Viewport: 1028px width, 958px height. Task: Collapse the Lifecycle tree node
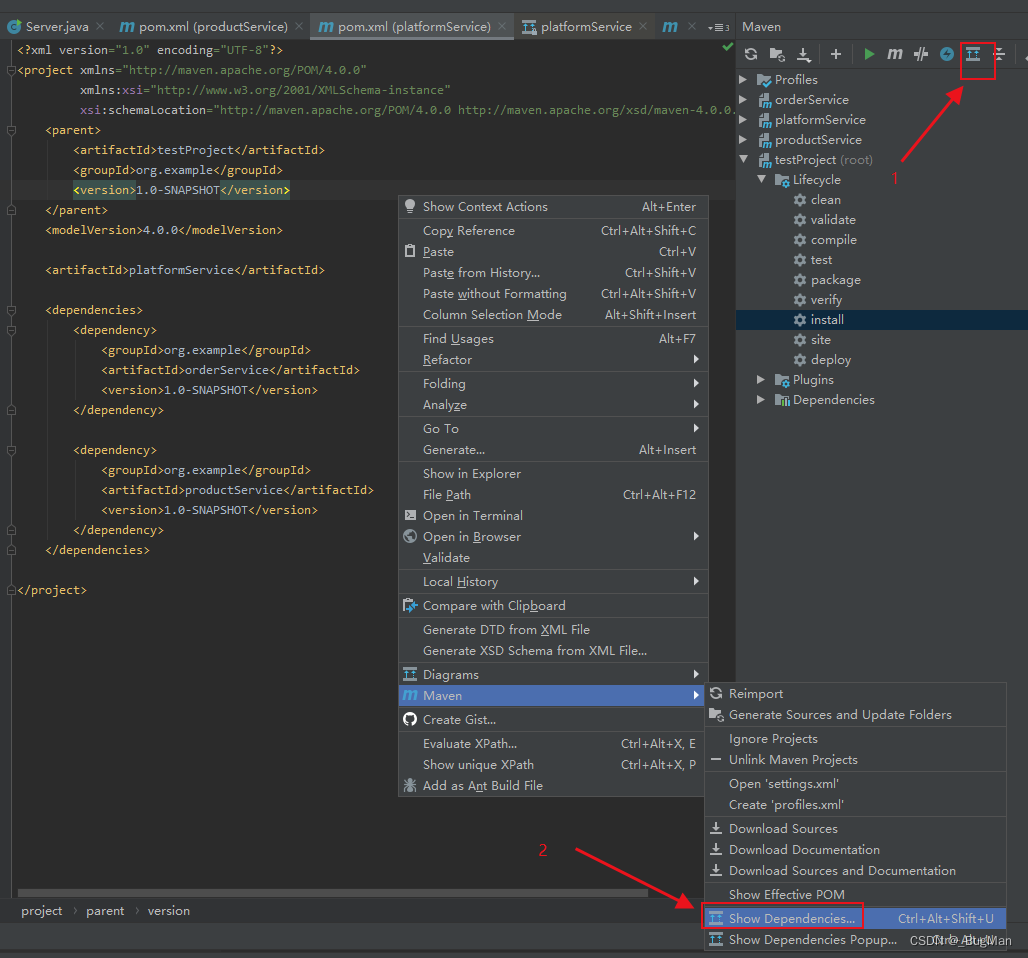point(762,179)
